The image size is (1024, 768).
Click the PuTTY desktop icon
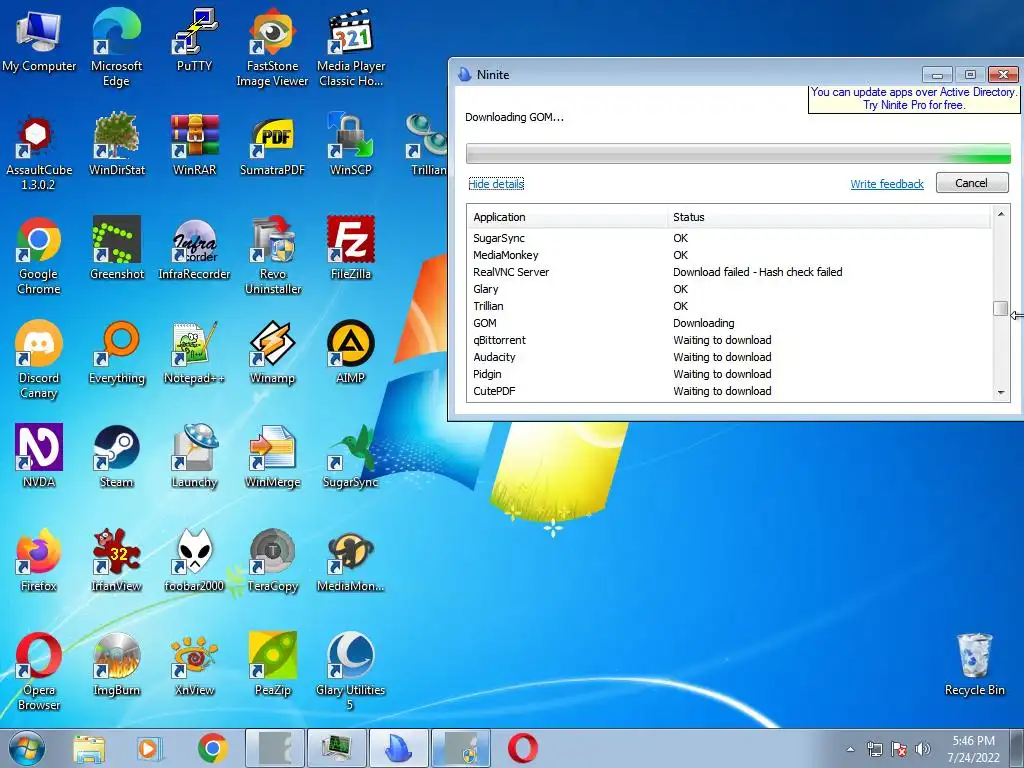194,40
